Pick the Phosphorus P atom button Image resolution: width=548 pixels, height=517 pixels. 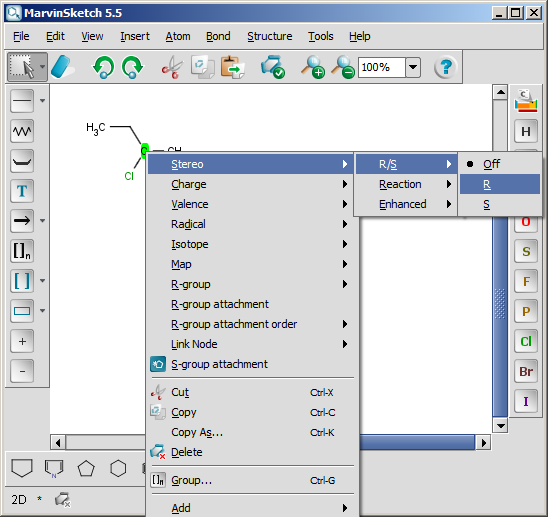pos(526,311)
